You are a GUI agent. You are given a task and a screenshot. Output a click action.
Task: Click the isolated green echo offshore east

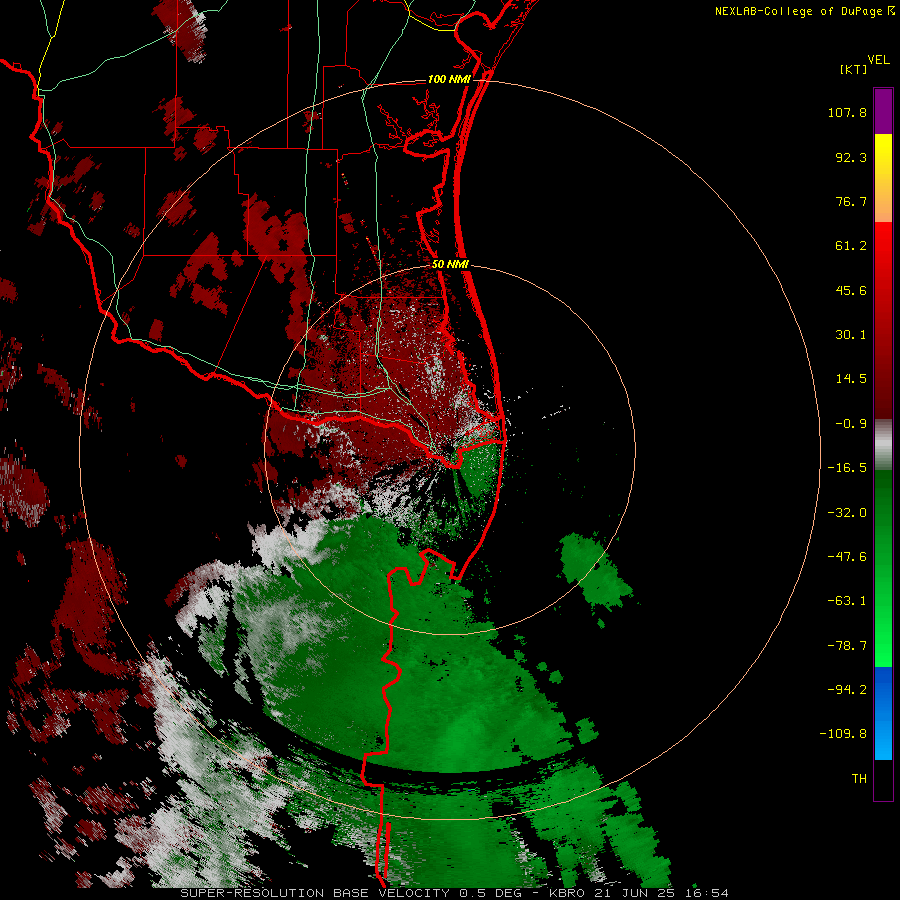click(596, 571)
